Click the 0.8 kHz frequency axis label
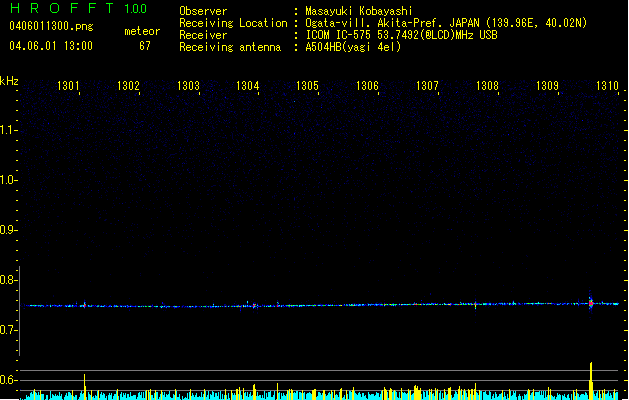Screen dimensions: 629x400 click(8, 280)
